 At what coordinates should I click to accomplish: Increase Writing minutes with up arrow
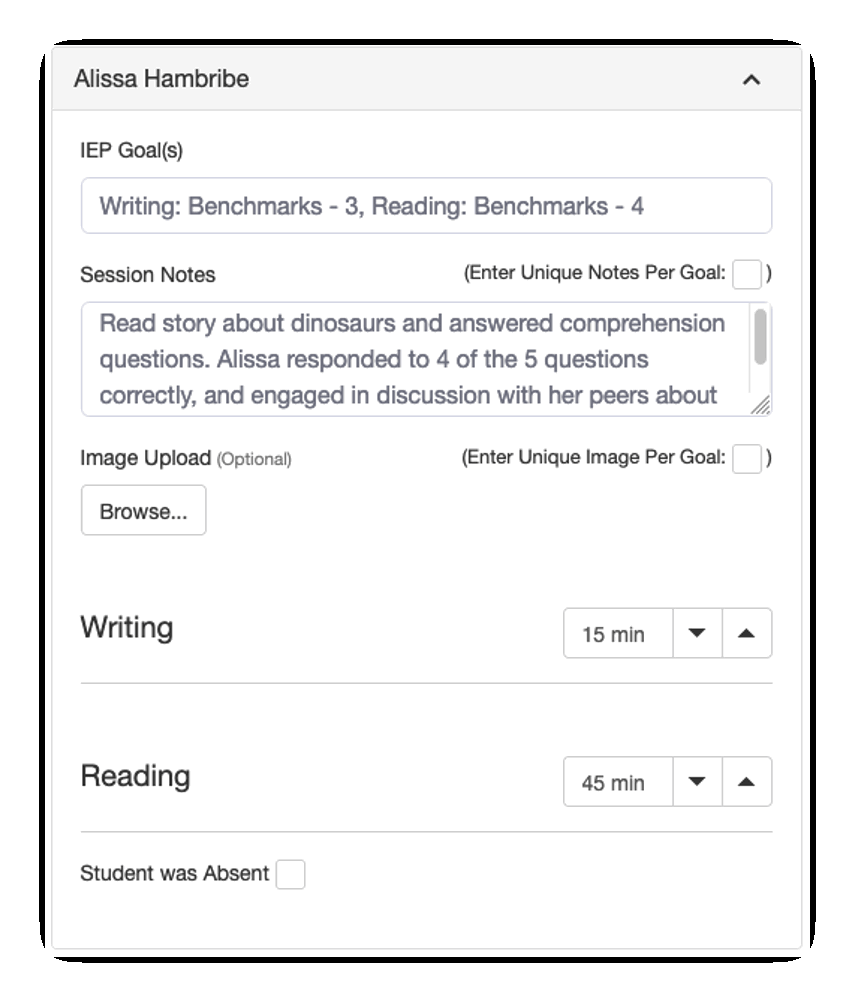point(746,633)
